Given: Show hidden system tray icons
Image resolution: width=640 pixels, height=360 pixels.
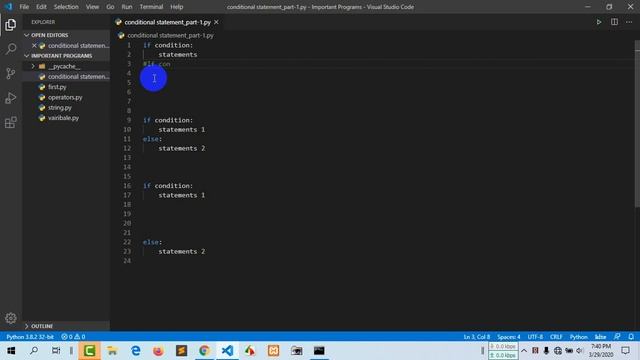Looking at the screenshot, I should click(x=524, y=351).
